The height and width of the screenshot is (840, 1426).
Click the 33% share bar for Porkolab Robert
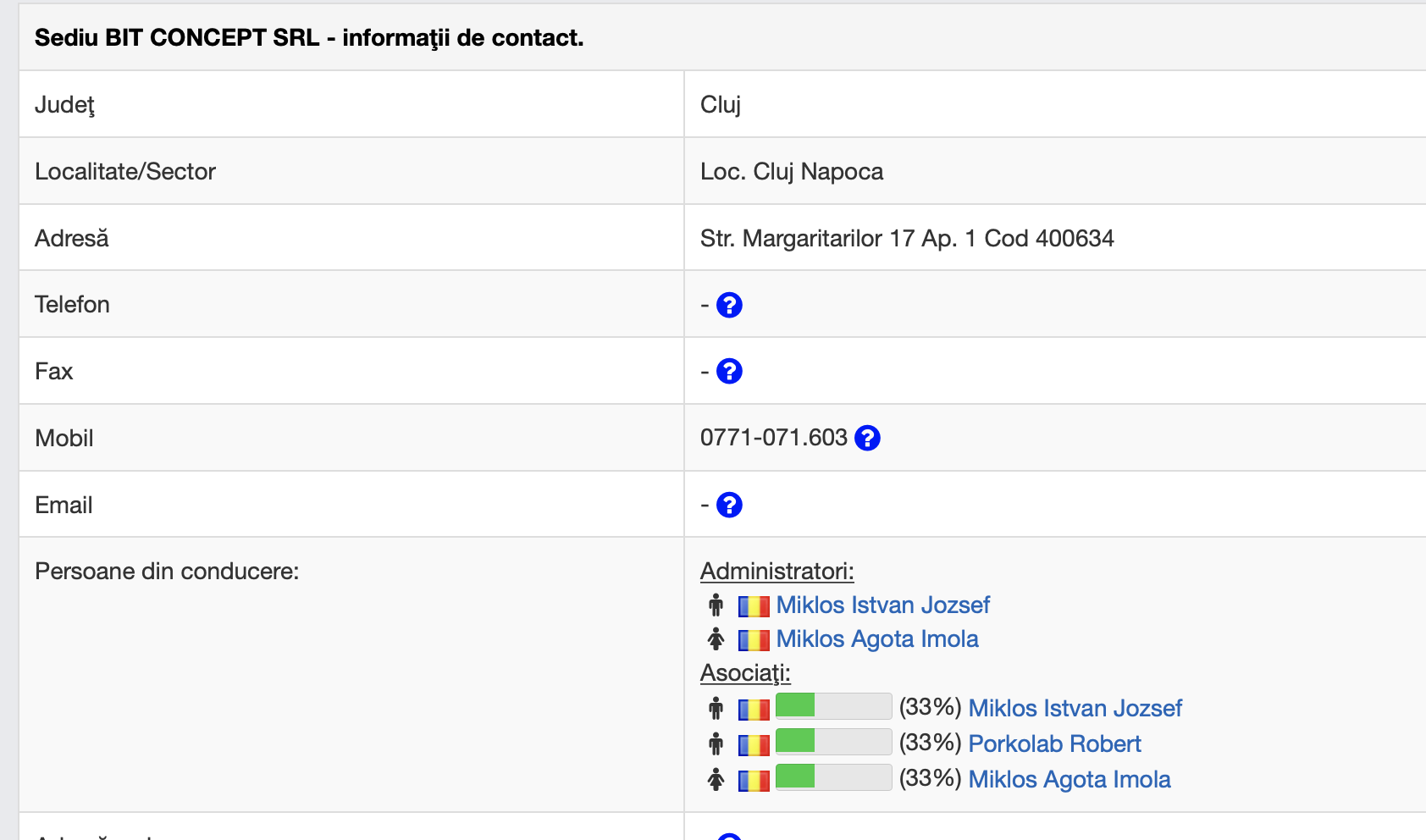tap(833, 741)
